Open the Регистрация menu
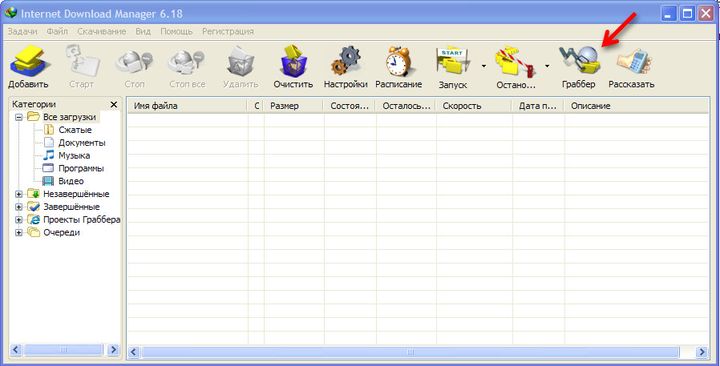720x366 pixels. click(228, 31)
